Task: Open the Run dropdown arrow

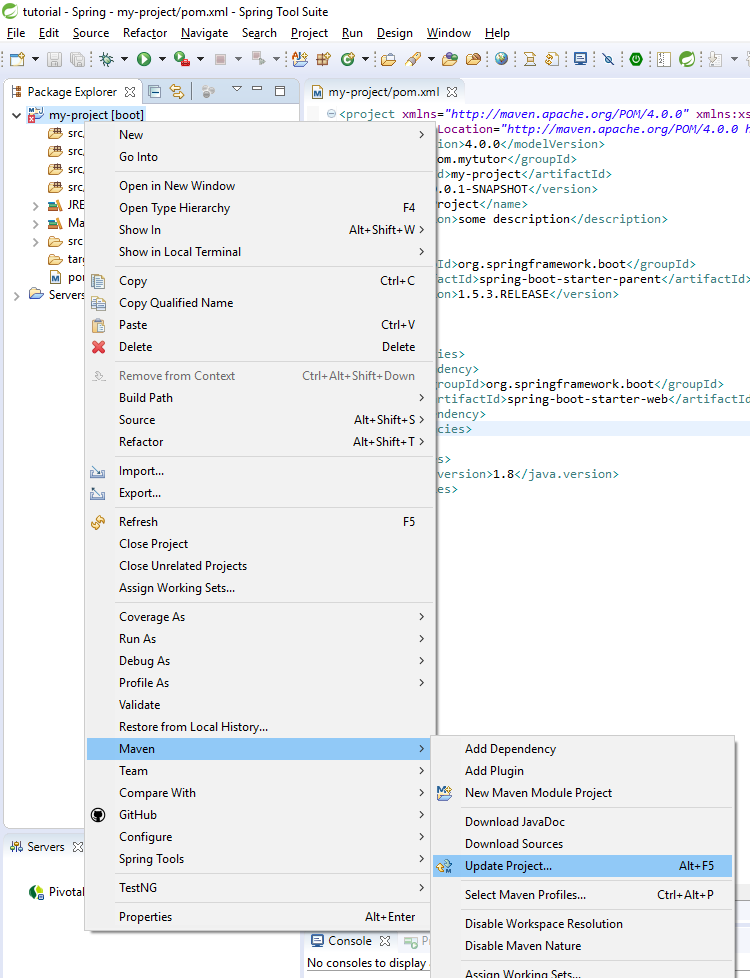Action: pyautogui.click(x=162, y=59)
